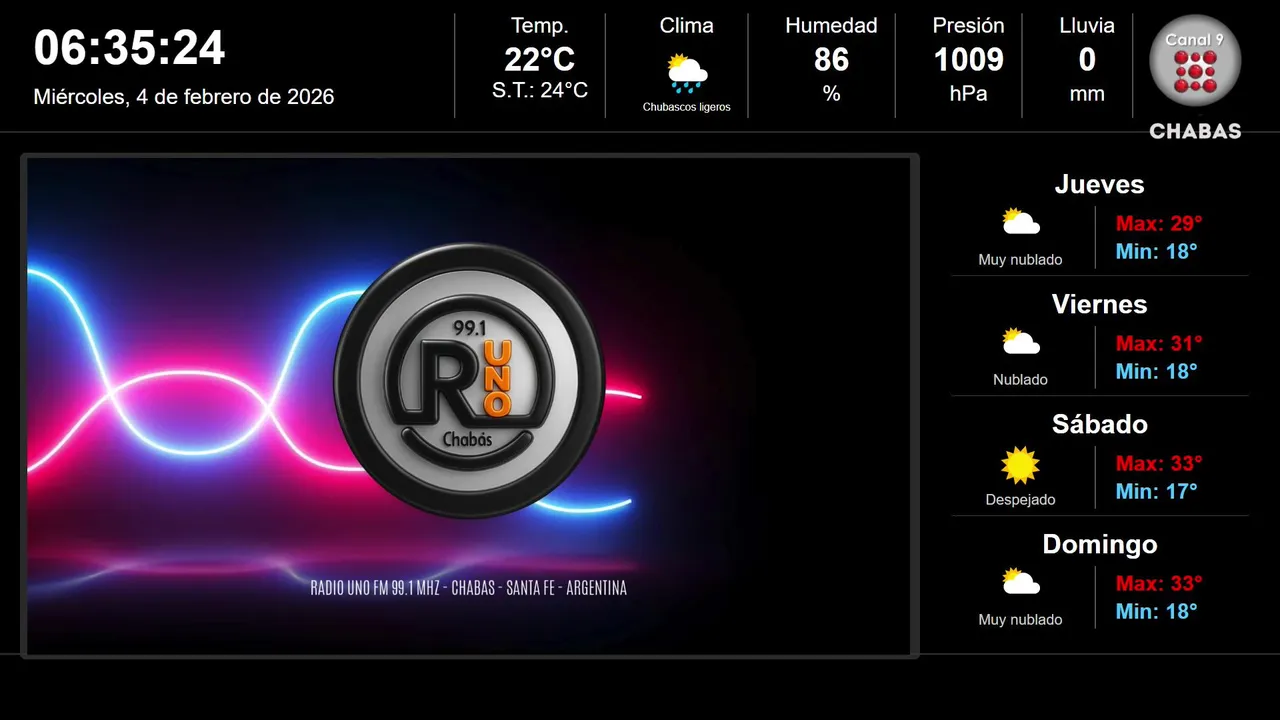Click the Canal 9 Chabas logo

(1195, 76)
